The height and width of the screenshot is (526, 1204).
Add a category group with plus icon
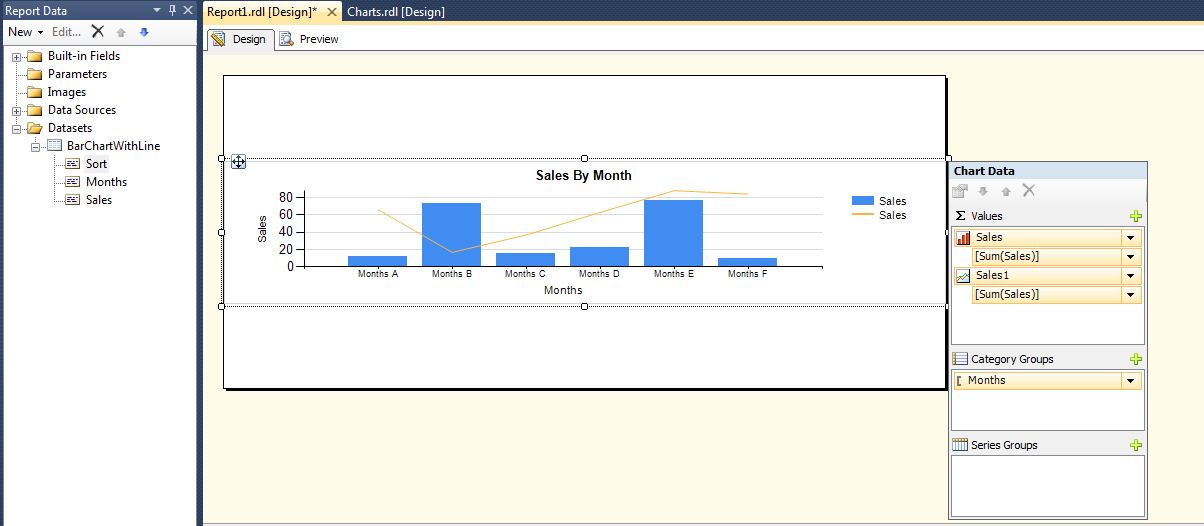[1135, 359]
